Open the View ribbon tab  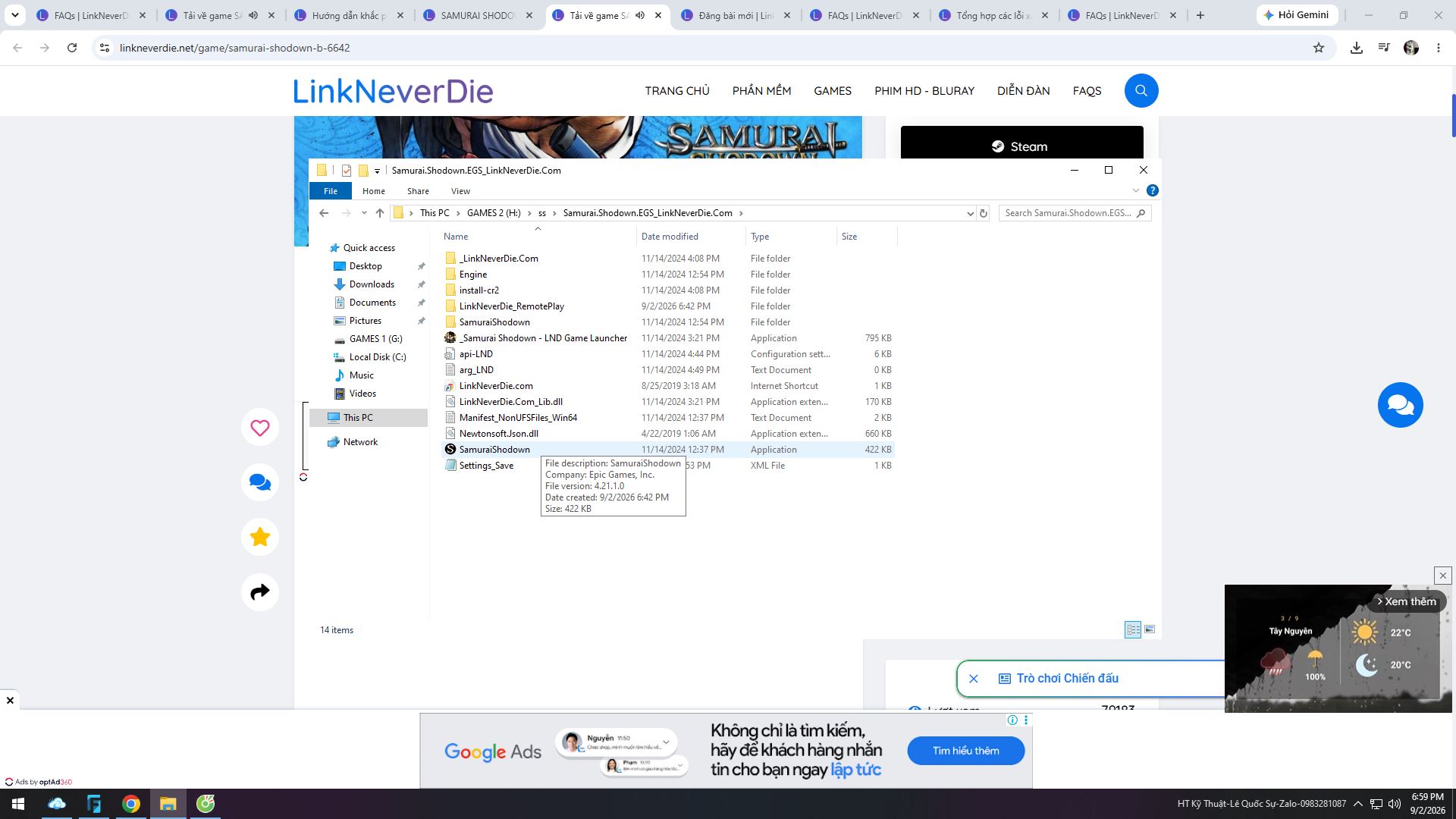460,191
